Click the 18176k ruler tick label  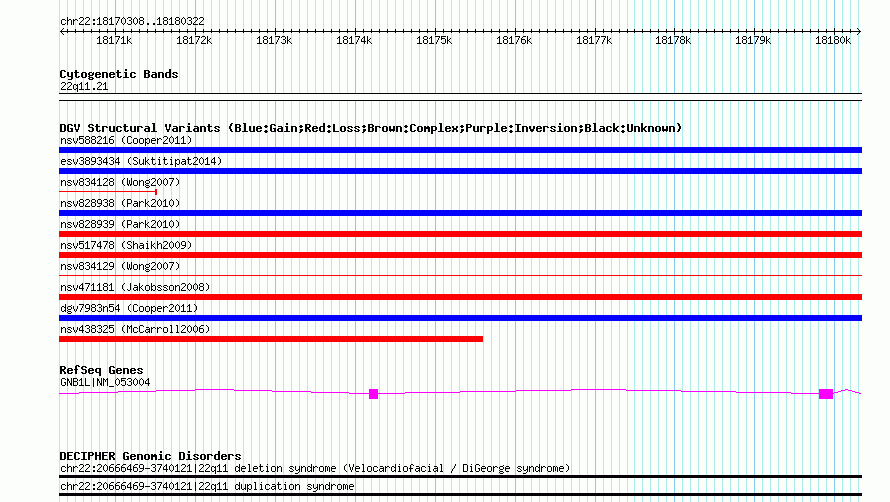tap(514, 40)
